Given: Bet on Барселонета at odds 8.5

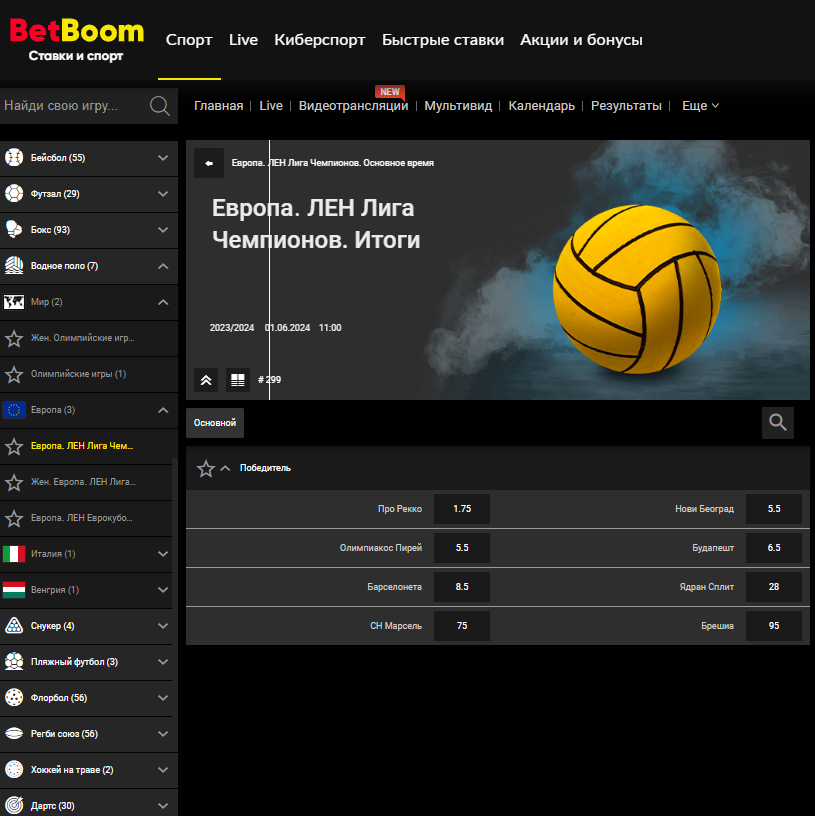Looking at the screenshot, I should [462, 587].
